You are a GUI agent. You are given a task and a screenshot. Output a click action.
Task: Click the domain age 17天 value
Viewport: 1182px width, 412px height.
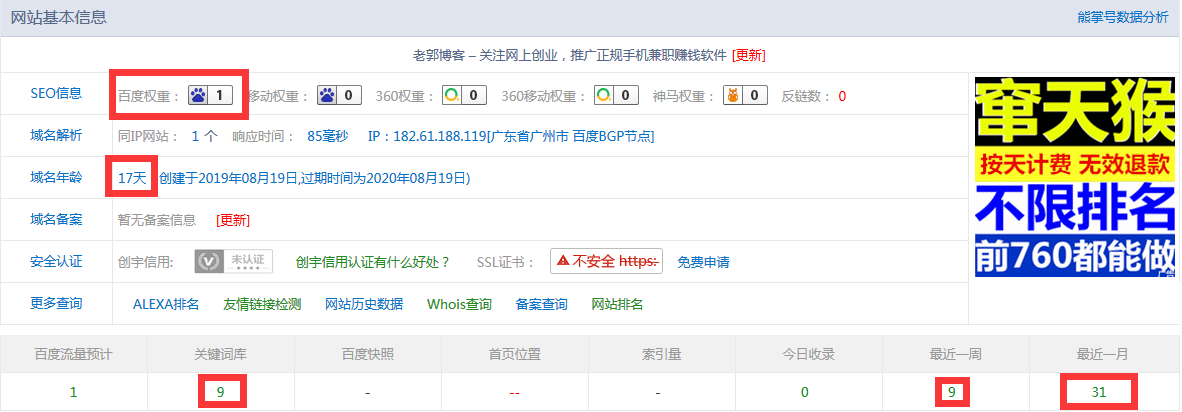133,179
